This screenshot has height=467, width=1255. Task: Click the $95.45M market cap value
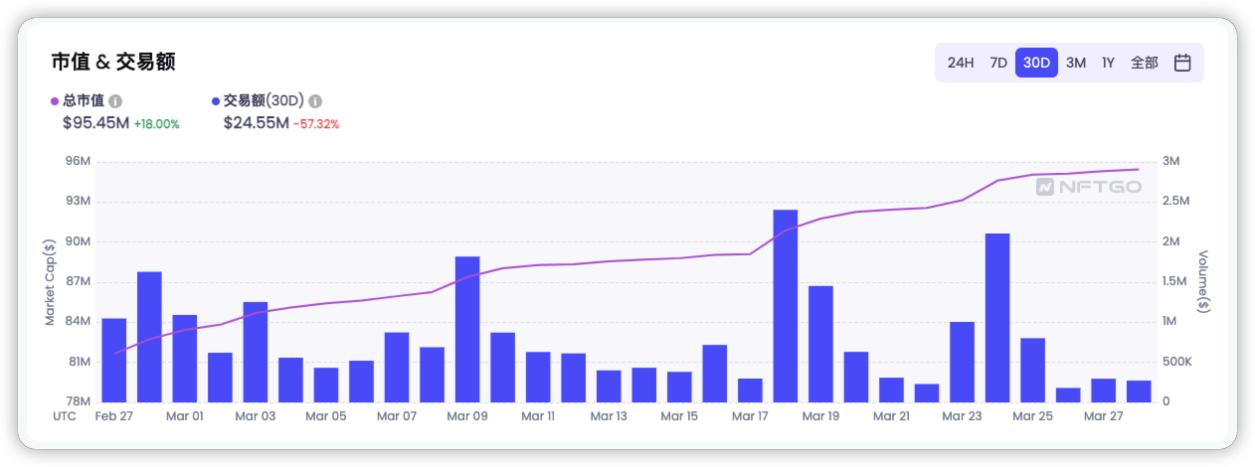coord(95,123)
